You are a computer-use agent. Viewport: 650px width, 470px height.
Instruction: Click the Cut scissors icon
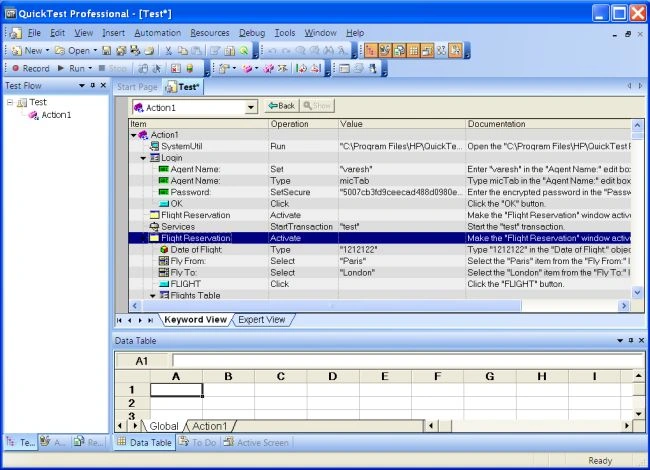pyautogui.click(x=168, y=51)
